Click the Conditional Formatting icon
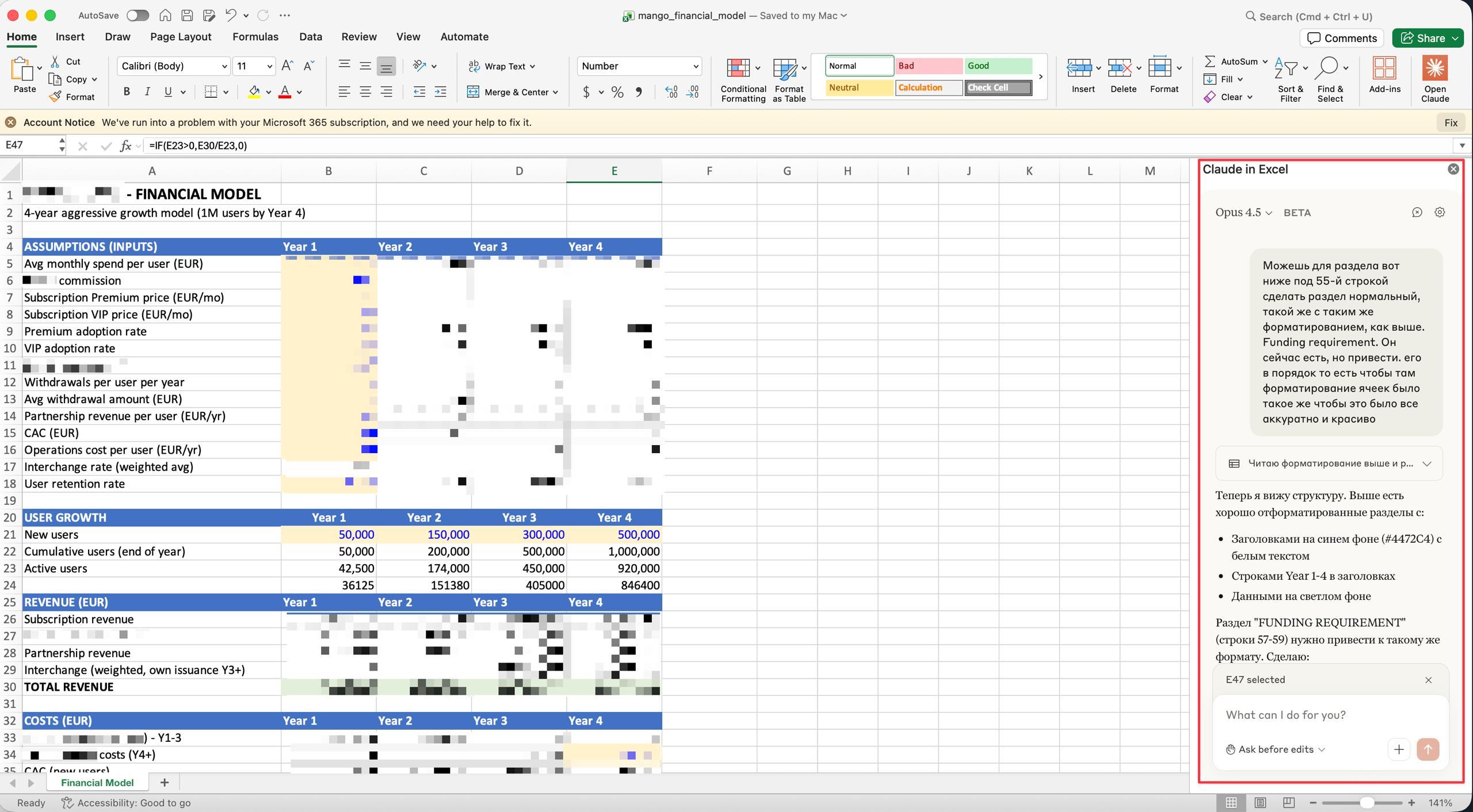The height and width of the screenshot is (812, 1473). [x=738, y=68]
